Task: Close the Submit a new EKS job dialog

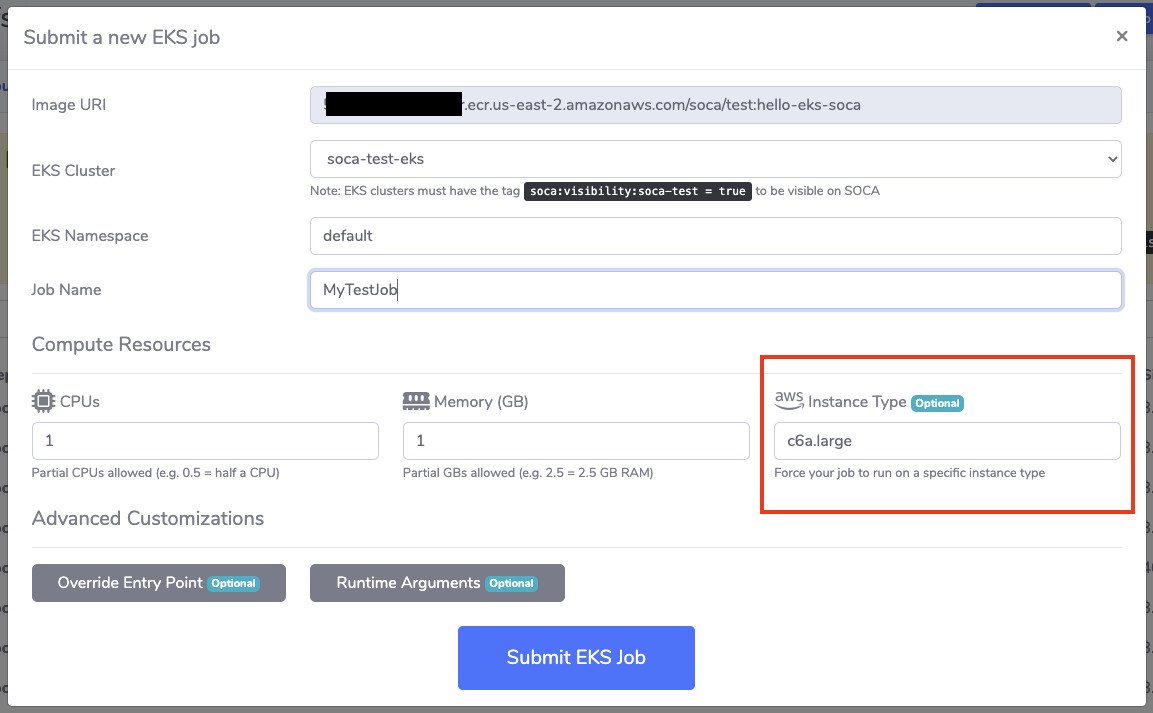Action: (1121, 36)
